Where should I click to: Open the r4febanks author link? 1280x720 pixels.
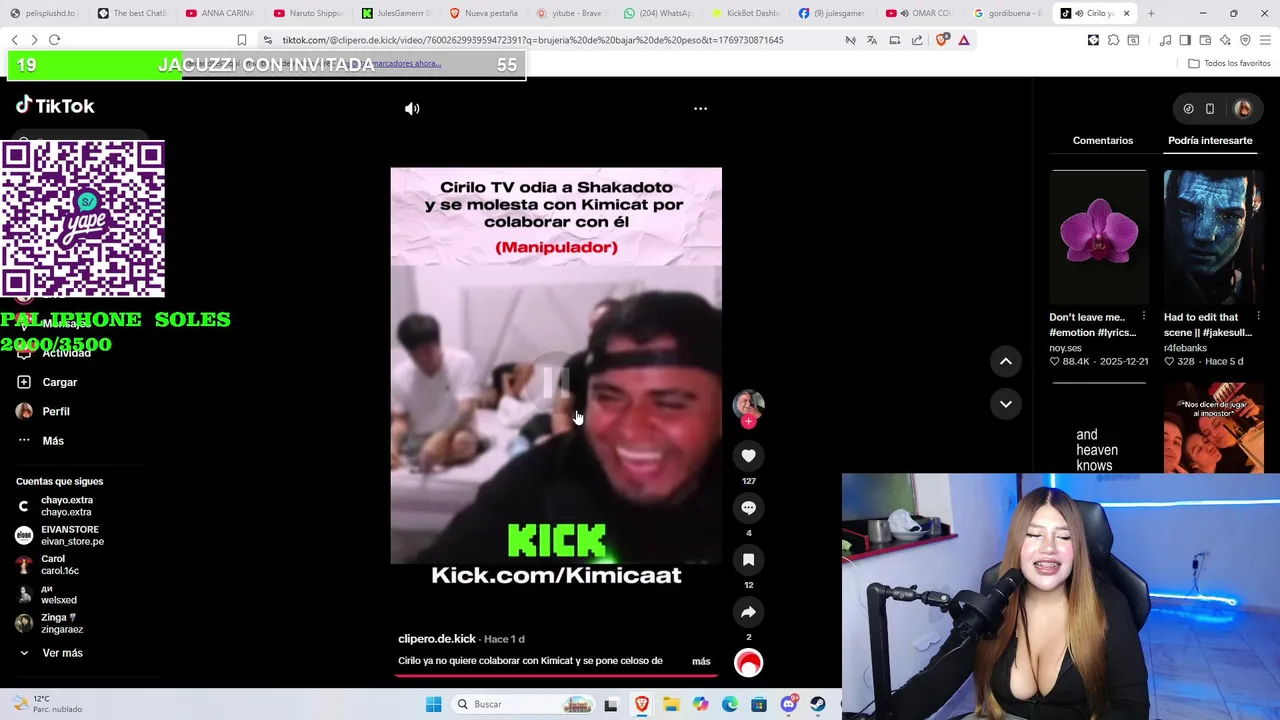[x=1185, y=348]
